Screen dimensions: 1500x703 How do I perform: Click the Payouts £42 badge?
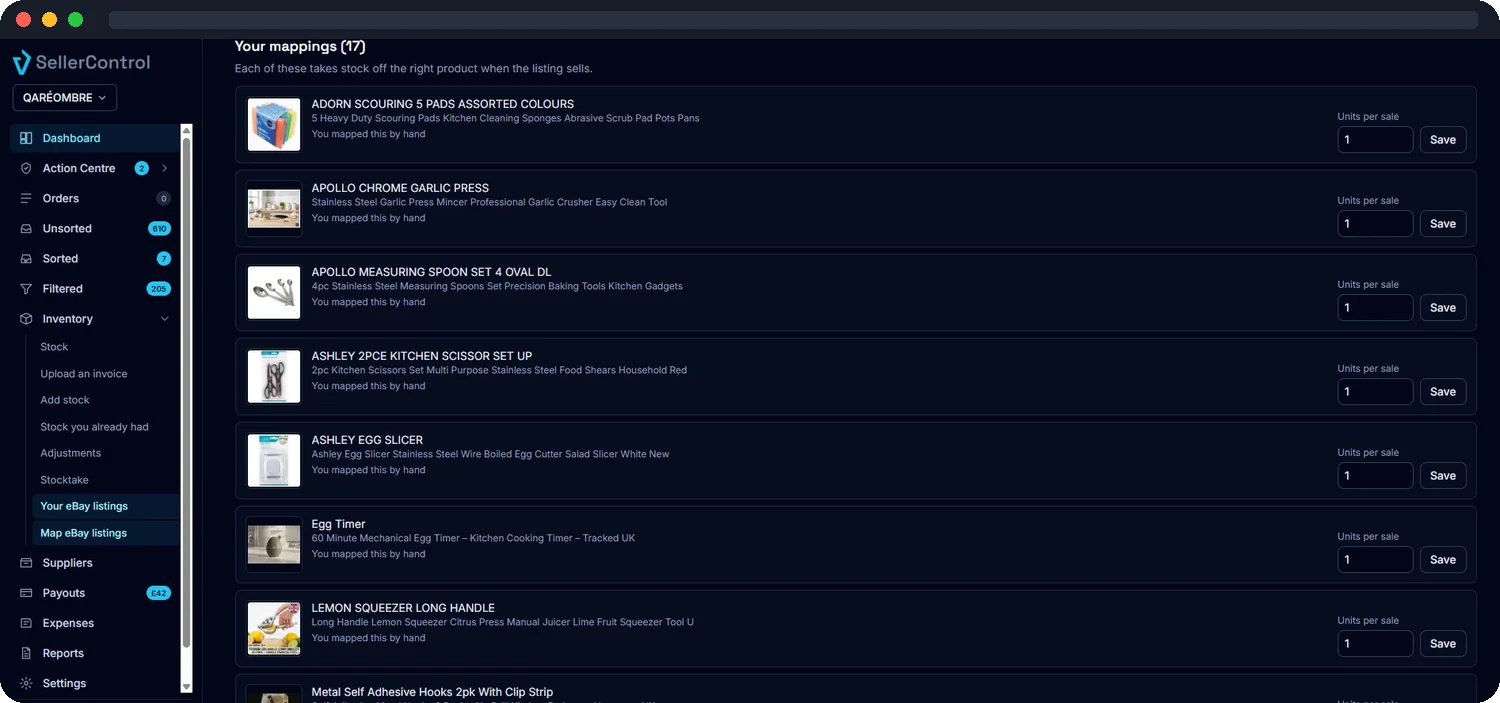click(159, 593)
